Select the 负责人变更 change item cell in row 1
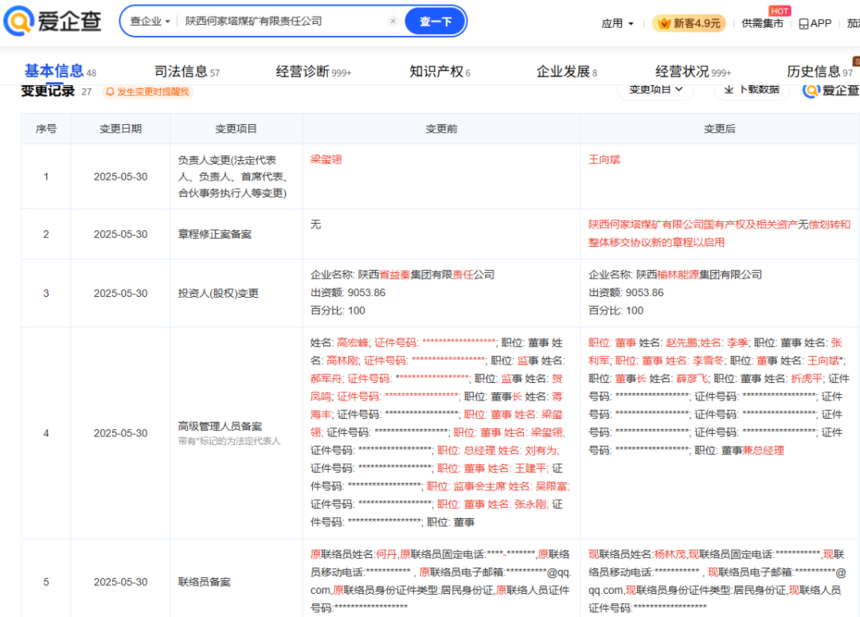 [234, 177]
